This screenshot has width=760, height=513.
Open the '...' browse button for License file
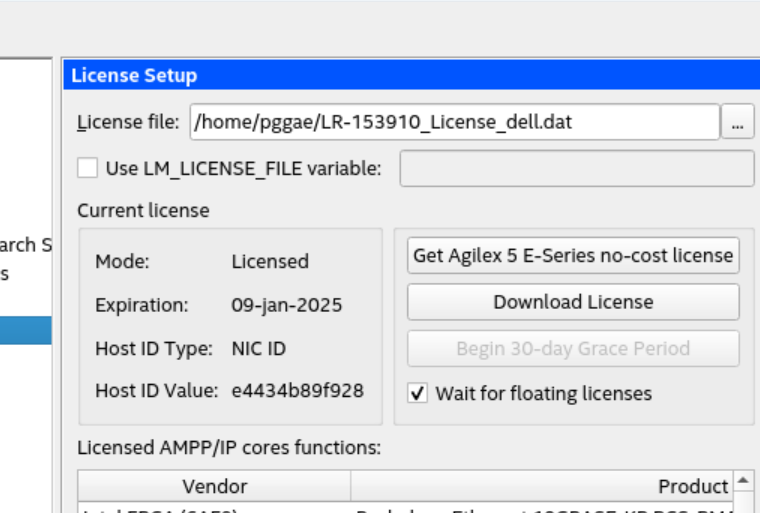point(738,122)
